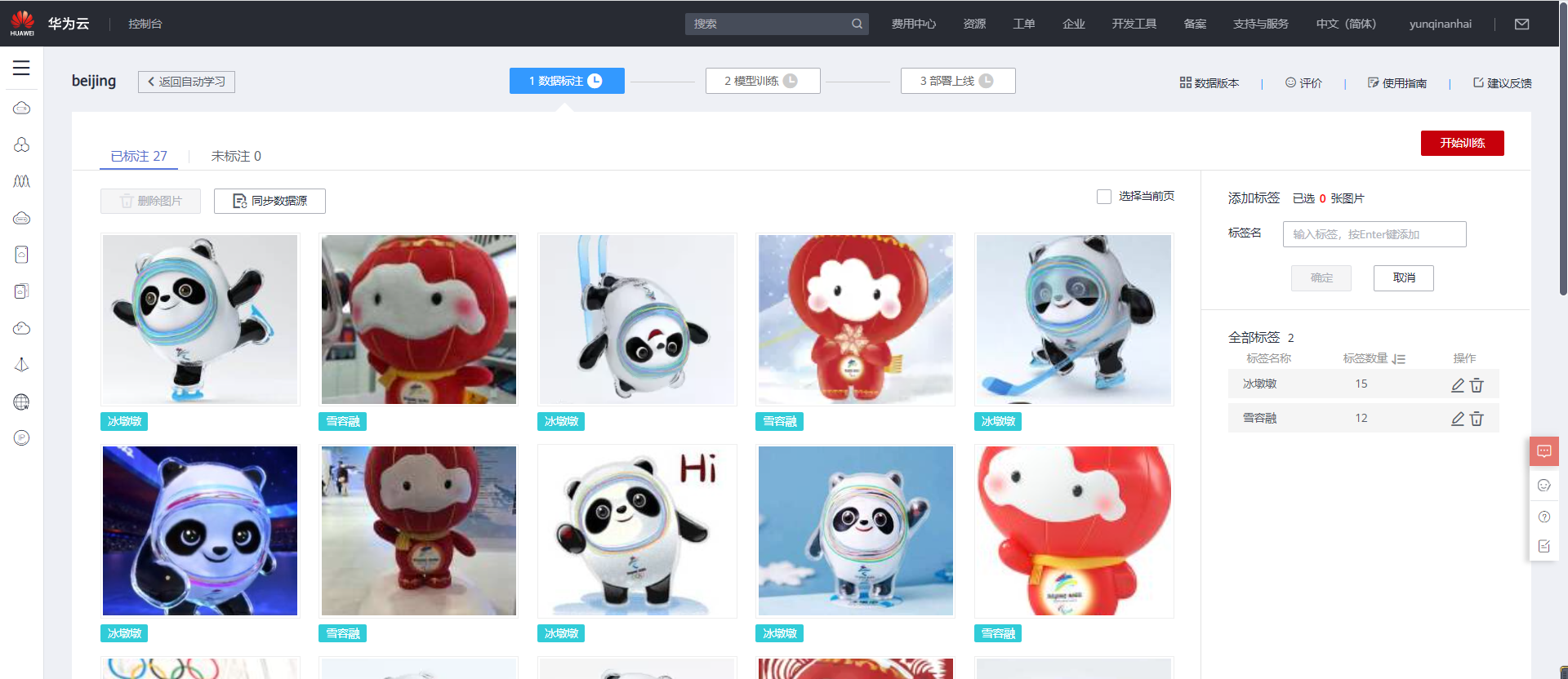Open the 评价 link
This screenshot has width=1568, height=679.
pos(1303,83)
